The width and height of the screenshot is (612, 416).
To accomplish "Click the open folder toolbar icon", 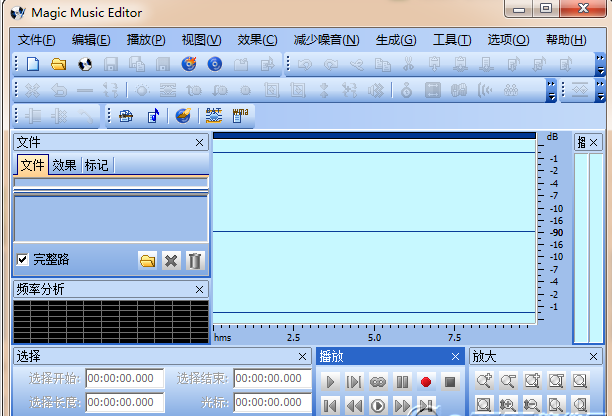I will [x=59, y=64].
